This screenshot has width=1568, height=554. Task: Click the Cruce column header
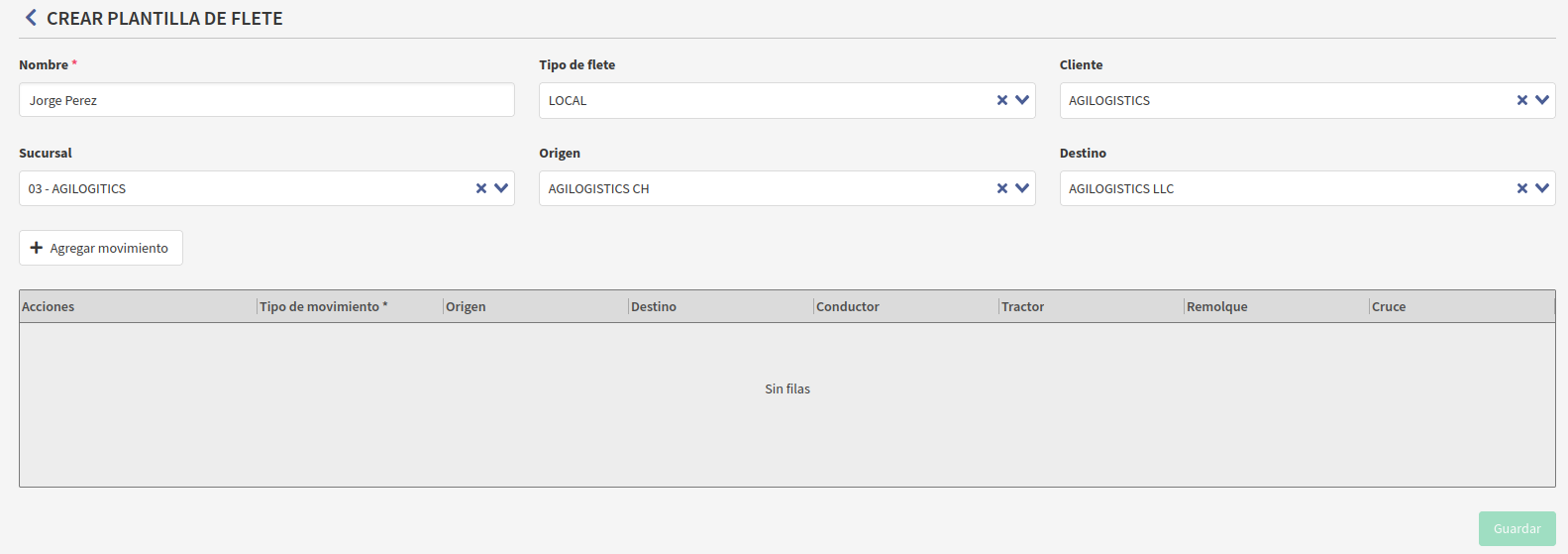1389,307
